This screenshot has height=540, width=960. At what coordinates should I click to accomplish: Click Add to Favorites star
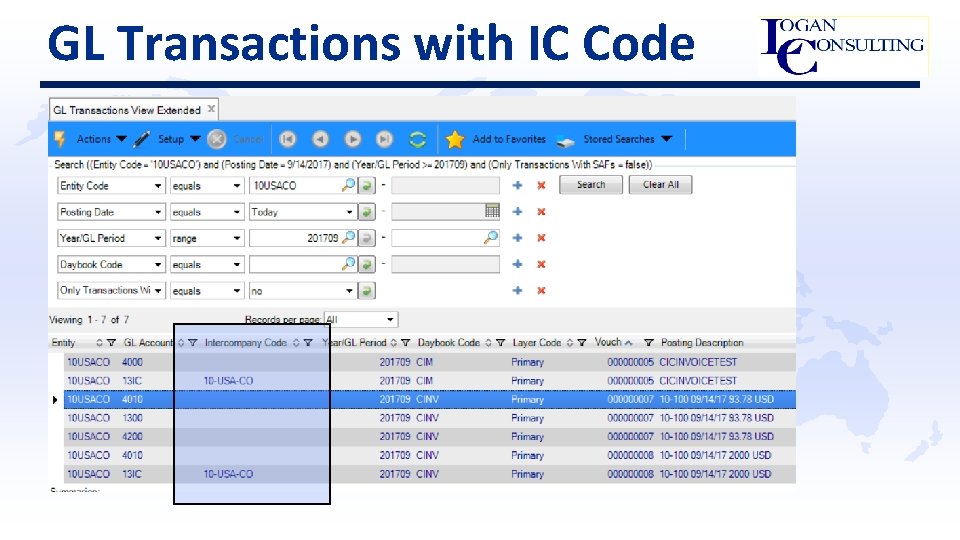click(455, 140)
